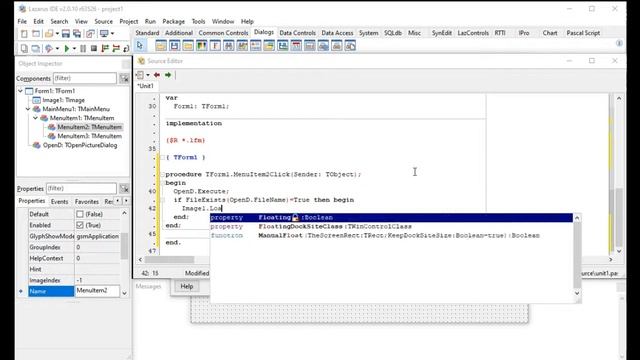
Task: Run the project with green play icon
Action: 67,49
